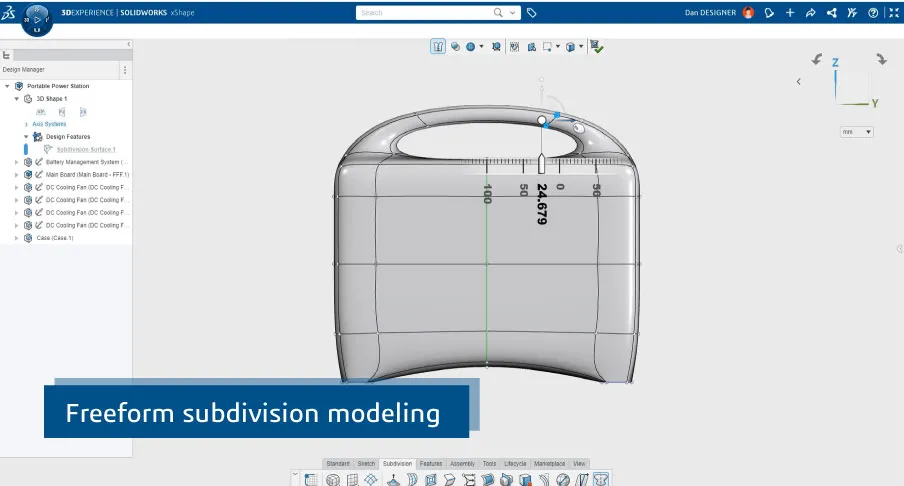The image size is (904, 486).
Task: Open the Assembly tab
Action: 461,464
